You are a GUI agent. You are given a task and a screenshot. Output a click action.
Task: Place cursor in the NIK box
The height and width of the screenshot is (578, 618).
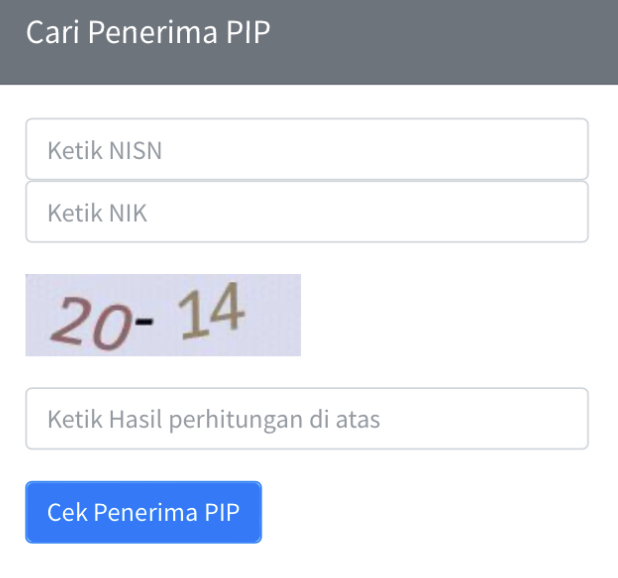[x=307, y=212]
